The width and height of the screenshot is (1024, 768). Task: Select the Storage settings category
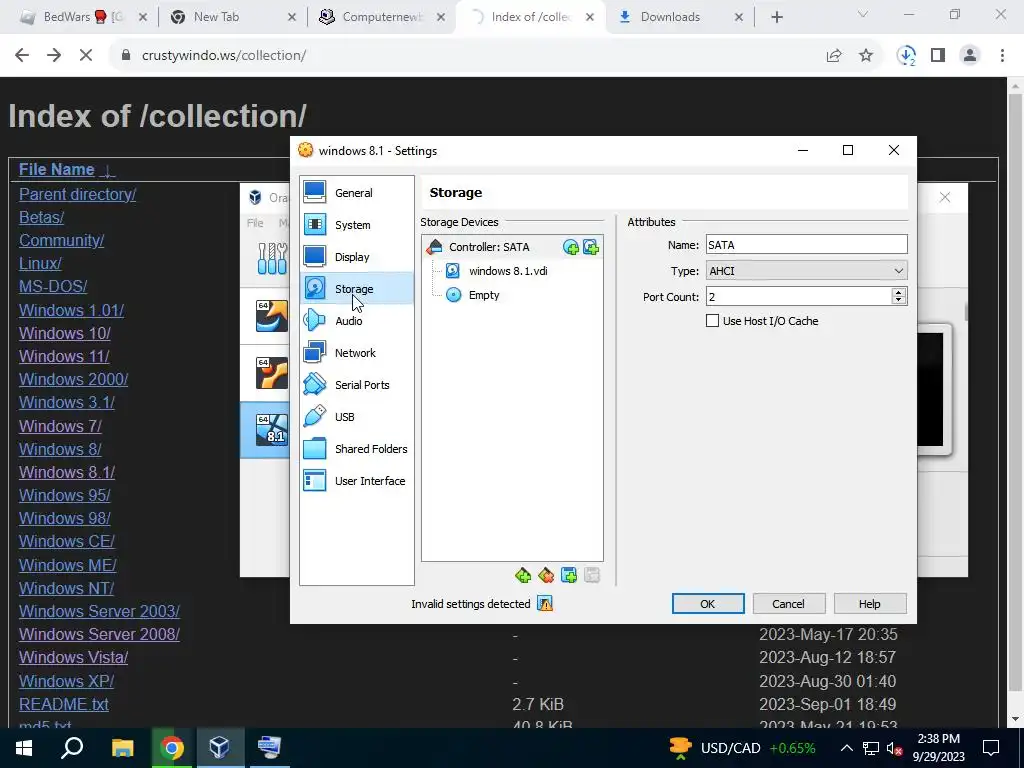pyautogui.click(x=357, y=289)
